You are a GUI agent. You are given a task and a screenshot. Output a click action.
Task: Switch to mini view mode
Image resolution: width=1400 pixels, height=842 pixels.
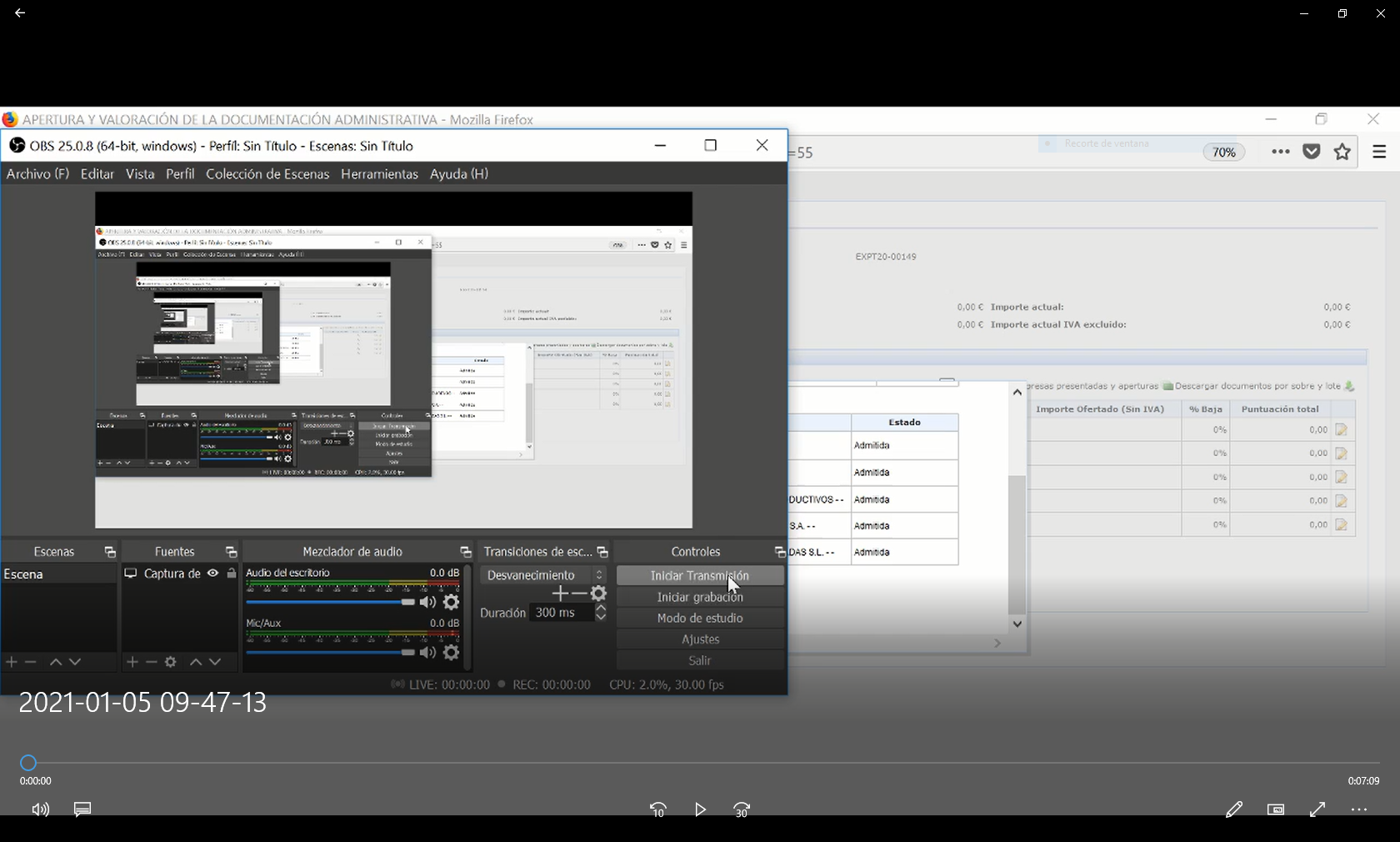(x=1275, y=809)
